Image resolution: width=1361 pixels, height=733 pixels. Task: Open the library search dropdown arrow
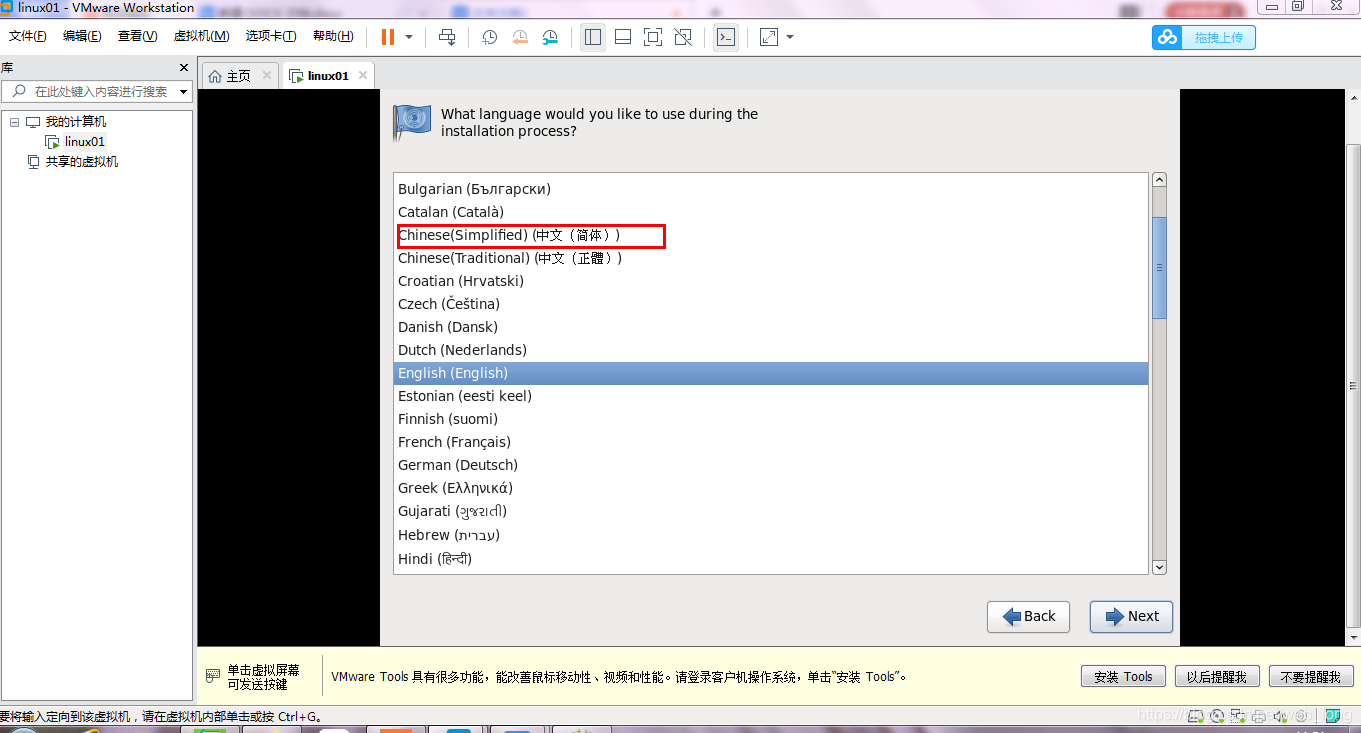coord(183,92)
